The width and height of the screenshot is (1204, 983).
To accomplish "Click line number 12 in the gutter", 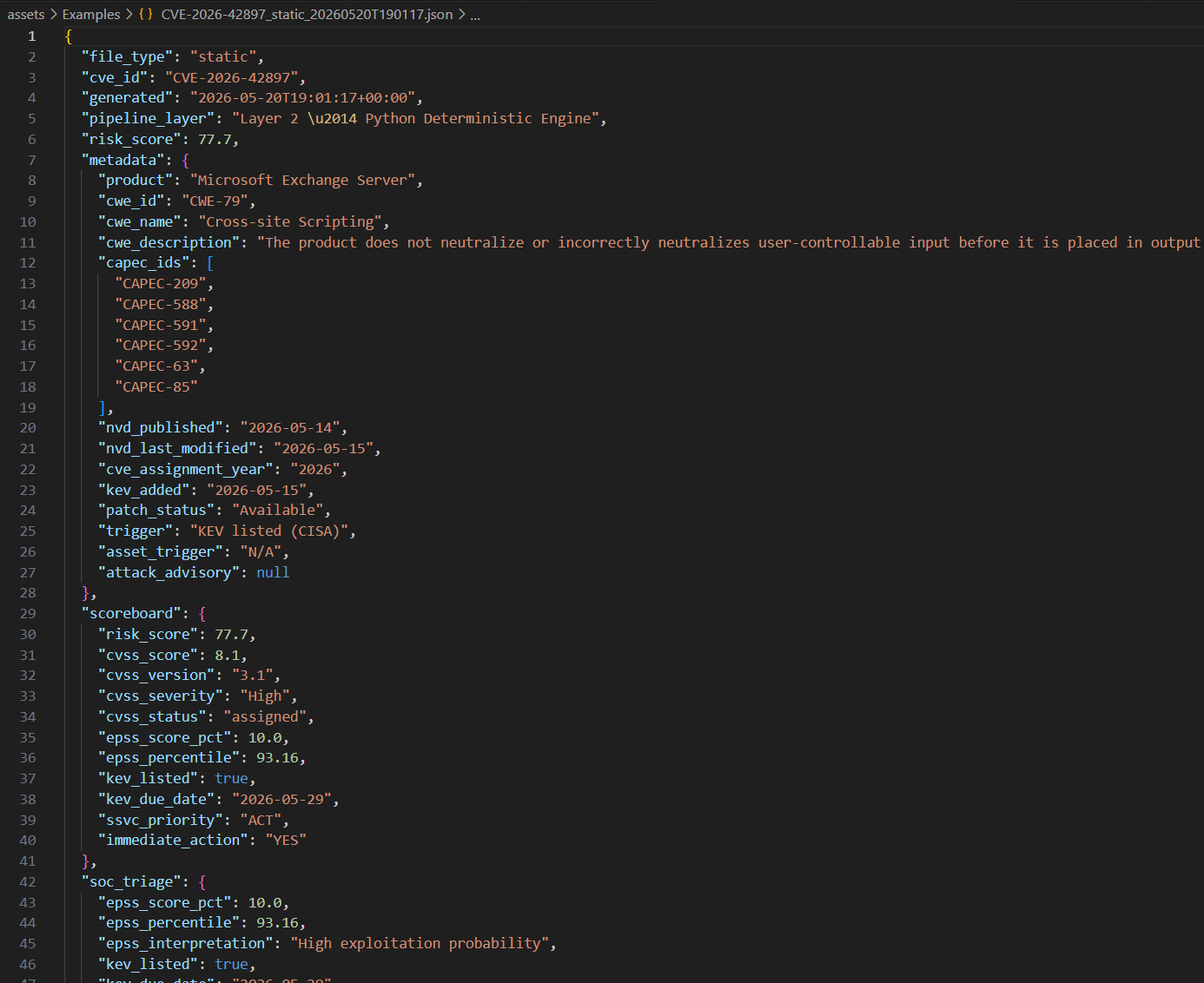I will click(28, 262).
